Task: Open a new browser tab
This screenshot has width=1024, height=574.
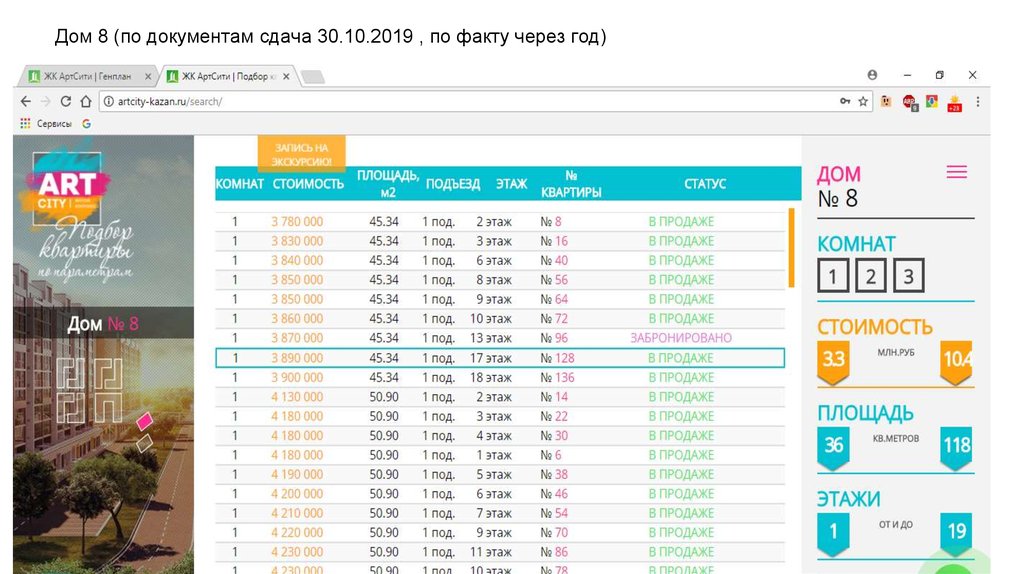Action: coord(312,77)
